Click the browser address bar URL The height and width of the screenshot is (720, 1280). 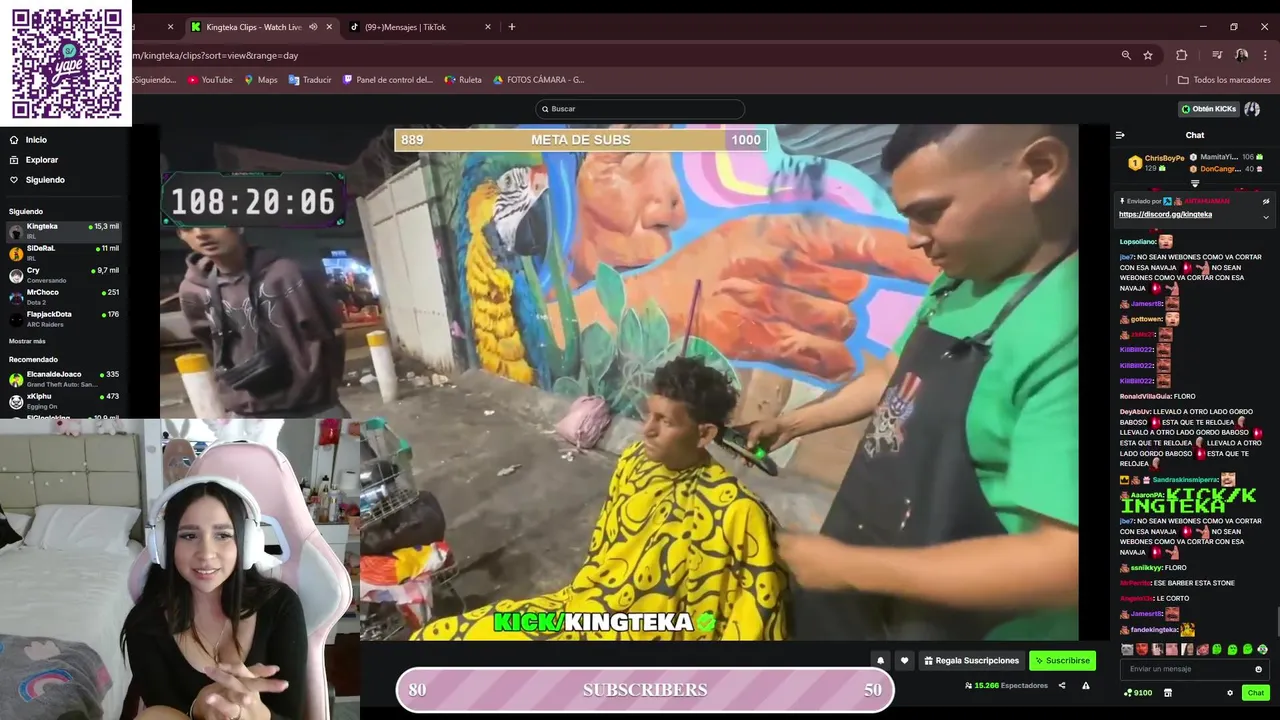tap(215, 55)
